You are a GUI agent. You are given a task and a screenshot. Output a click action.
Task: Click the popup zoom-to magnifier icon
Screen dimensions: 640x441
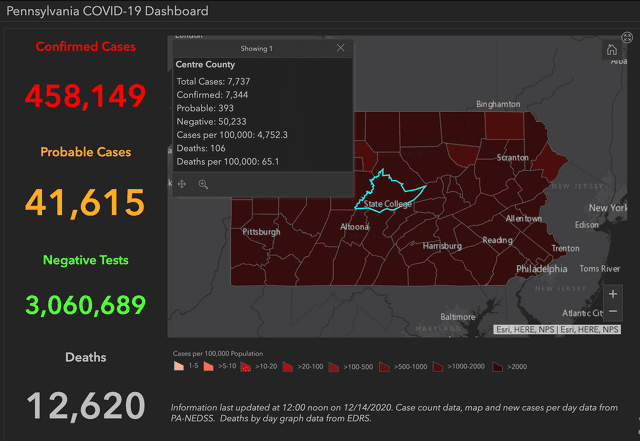(203, 184)
